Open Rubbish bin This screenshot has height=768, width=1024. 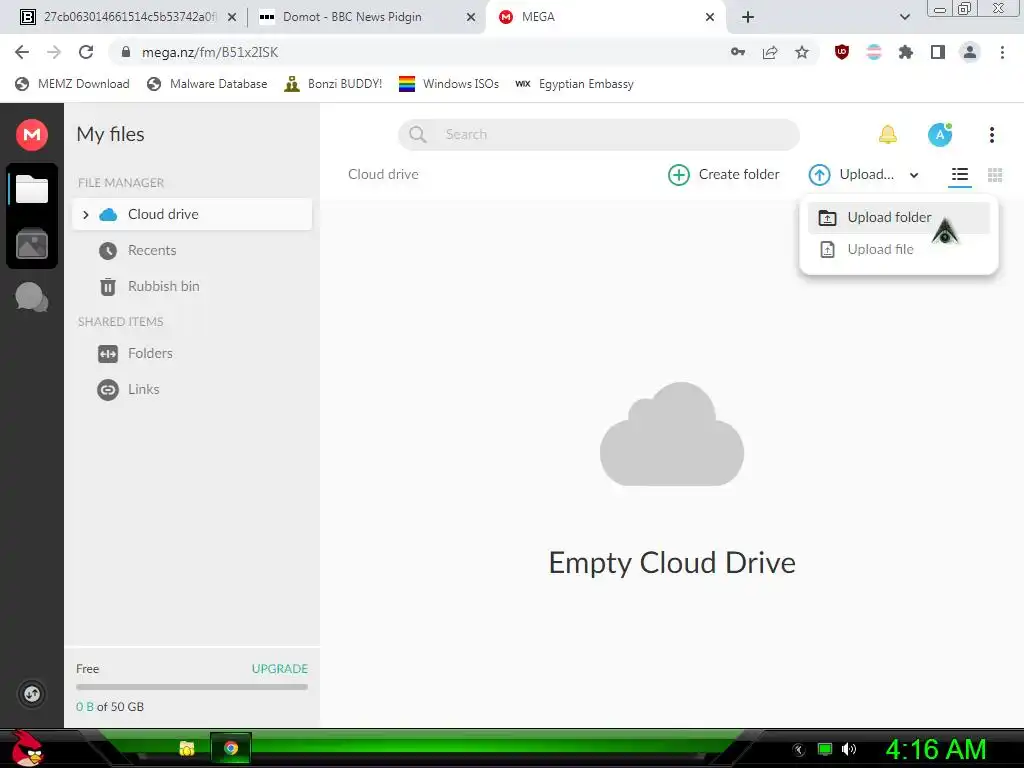point(163,286)
